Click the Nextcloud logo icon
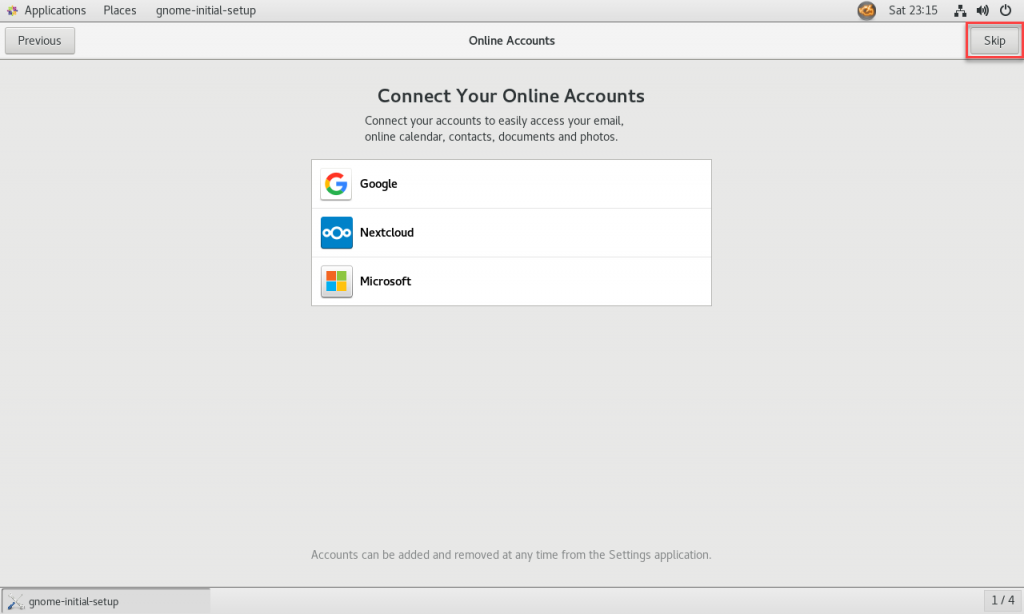The width and height of the screenshot is (1024, 614). [x=336, y=233]
